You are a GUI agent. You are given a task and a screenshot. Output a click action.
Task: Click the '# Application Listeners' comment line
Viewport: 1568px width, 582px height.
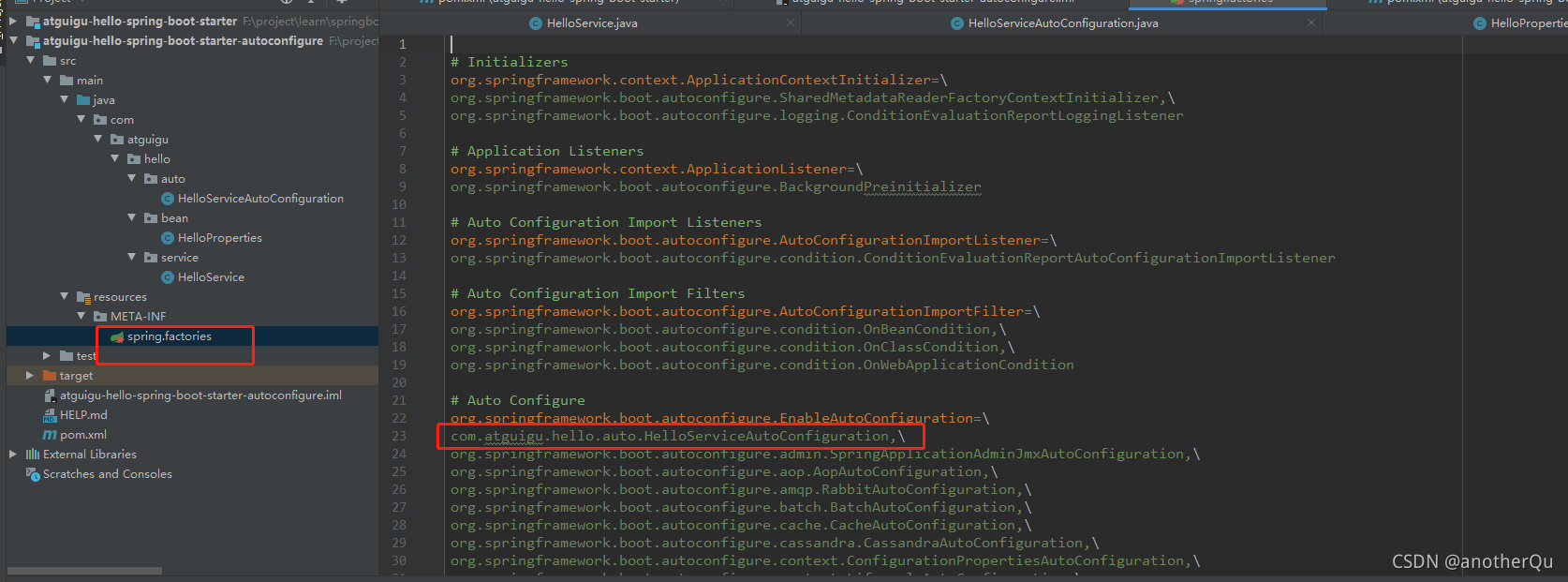547,151
